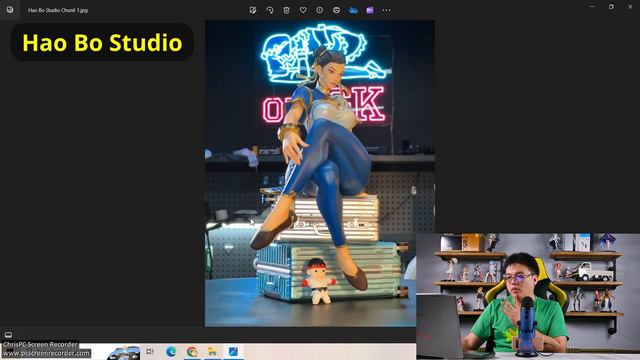
Task: Mark the photo as favorite with the heart
Action: pyautogui.click(x=303, y=10)
